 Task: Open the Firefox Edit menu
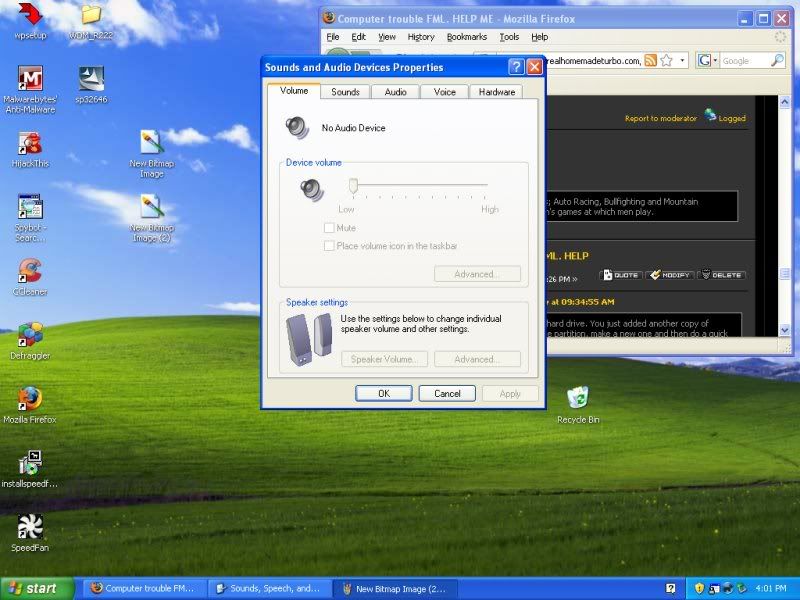click(358, 37)
